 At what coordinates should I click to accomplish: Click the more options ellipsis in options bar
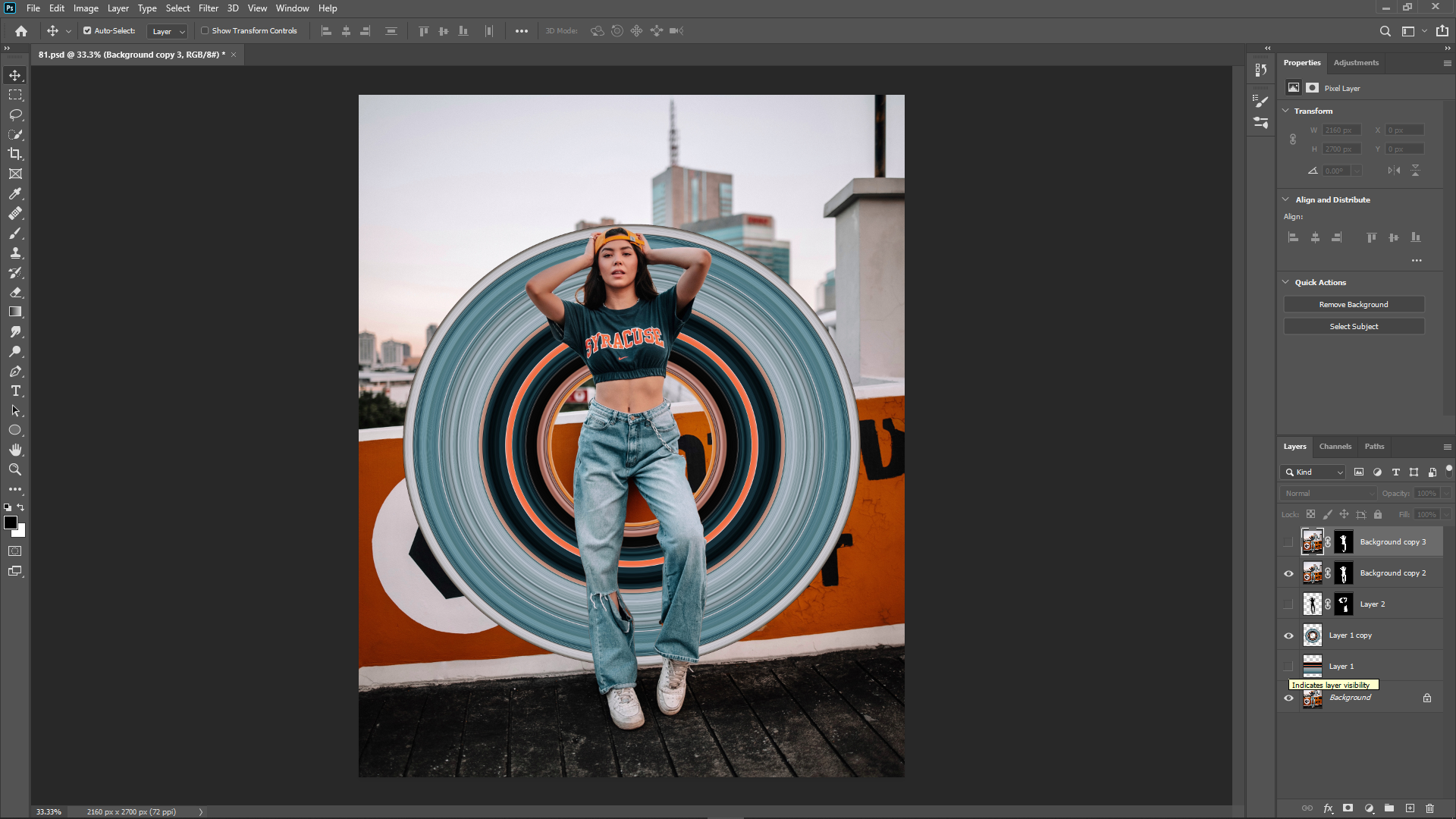(522, 31)
